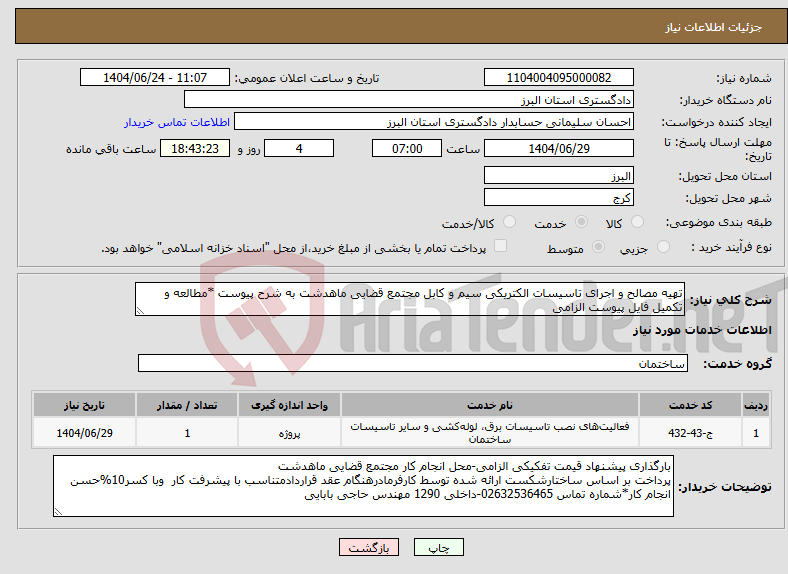
Task: Click the resize handle of buyer notes area
Action: 58,512
